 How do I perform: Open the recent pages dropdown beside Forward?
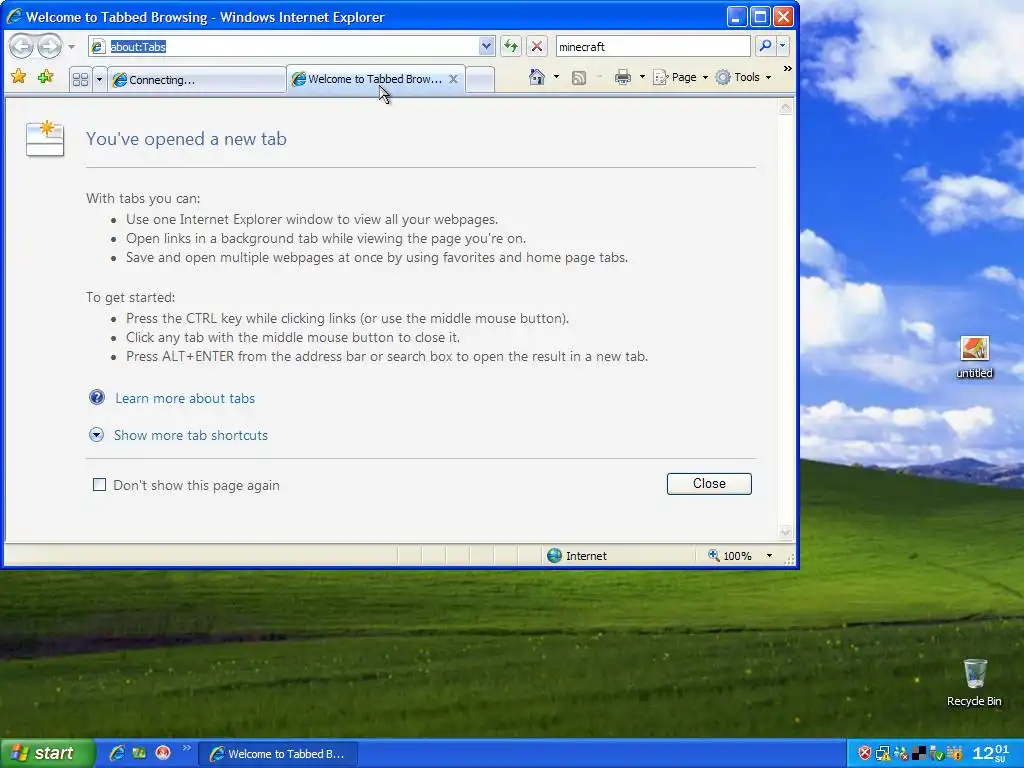coord(72,47)
